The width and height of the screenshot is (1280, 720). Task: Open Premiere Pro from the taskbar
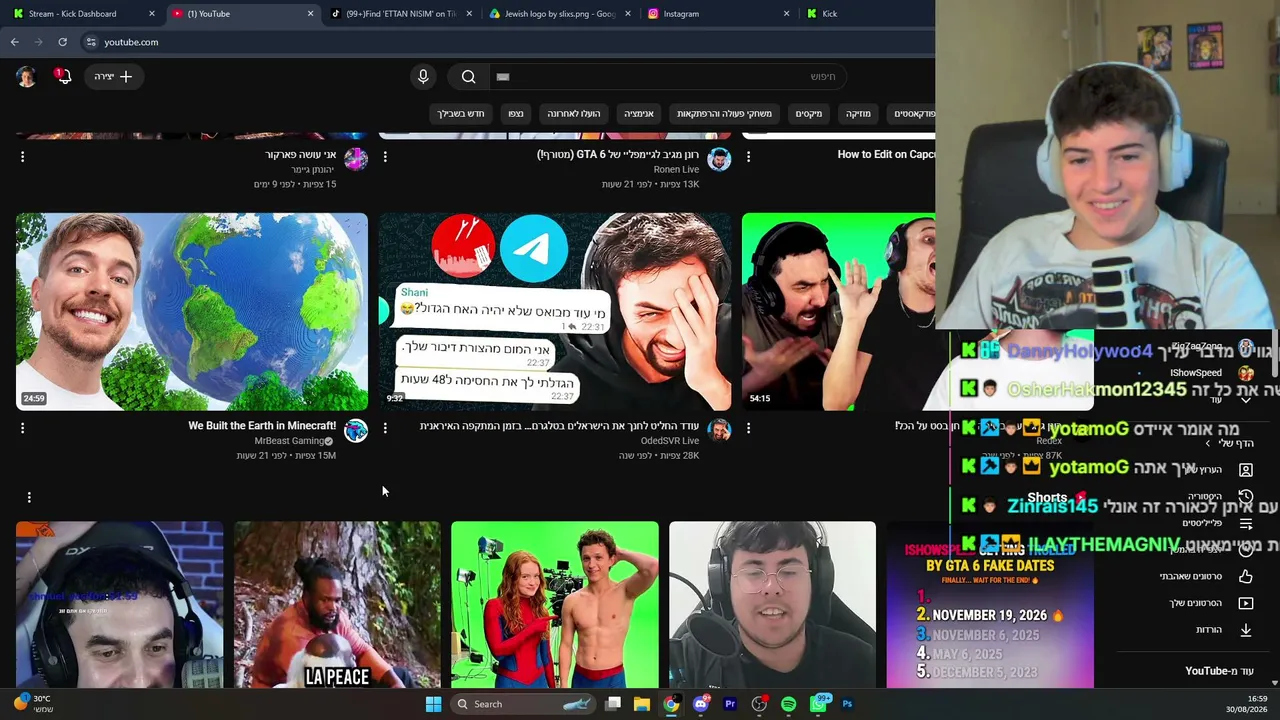(730, 704)
